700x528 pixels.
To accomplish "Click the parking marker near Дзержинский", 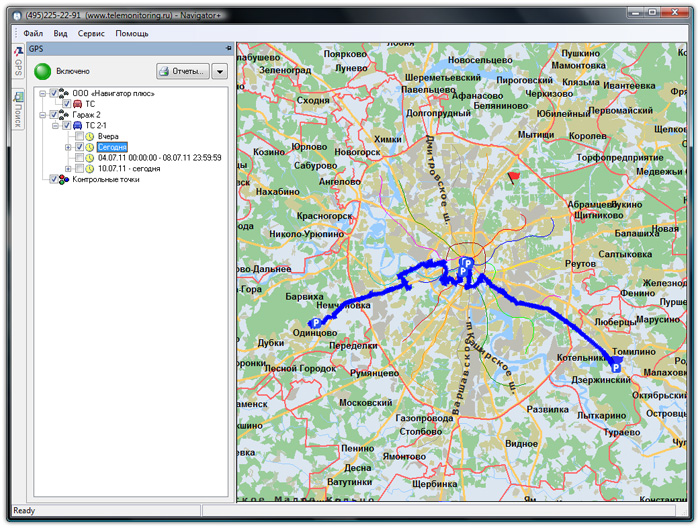I will 615,368.
